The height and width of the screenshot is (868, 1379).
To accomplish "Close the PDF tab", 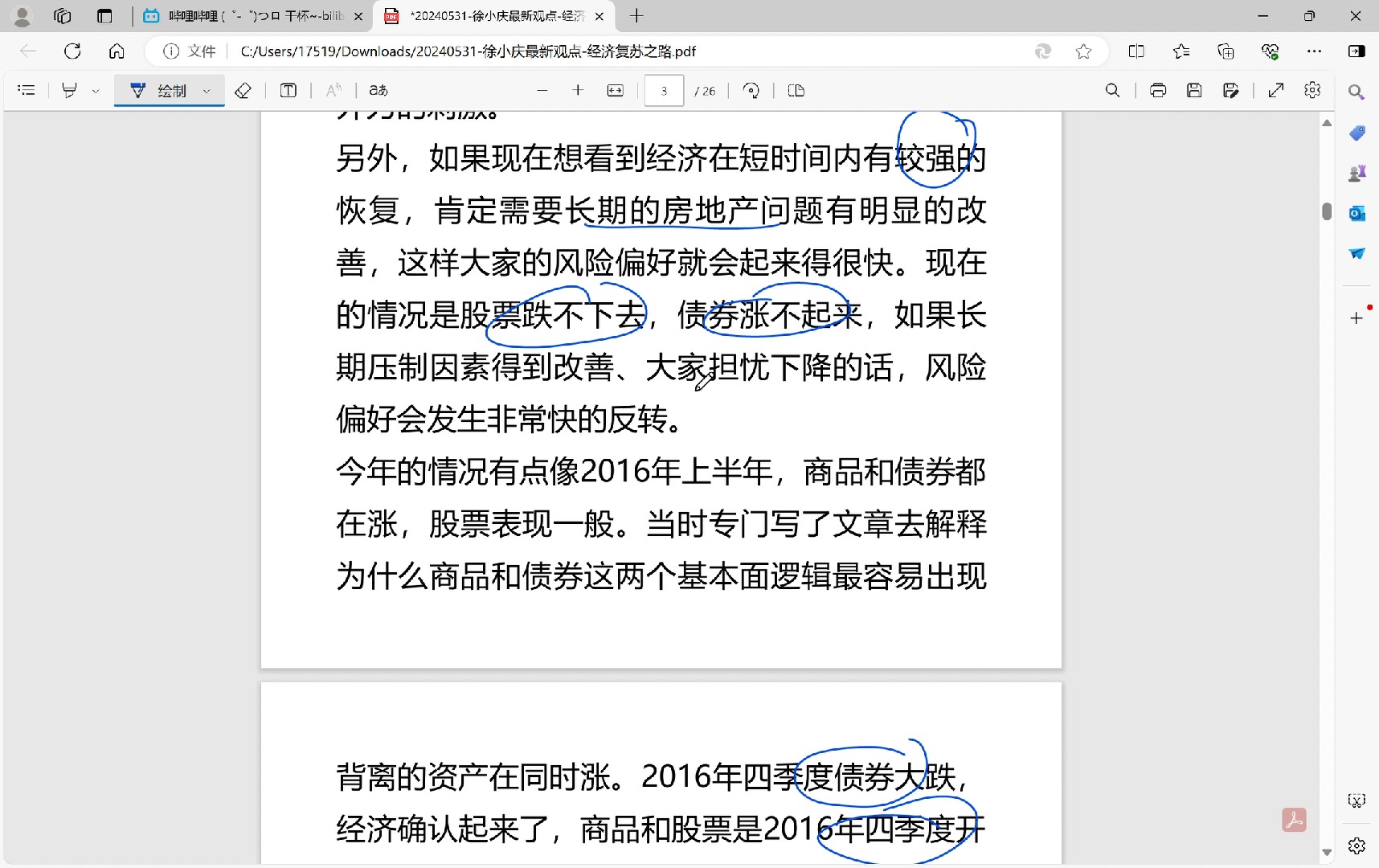I will coord(599,16).
